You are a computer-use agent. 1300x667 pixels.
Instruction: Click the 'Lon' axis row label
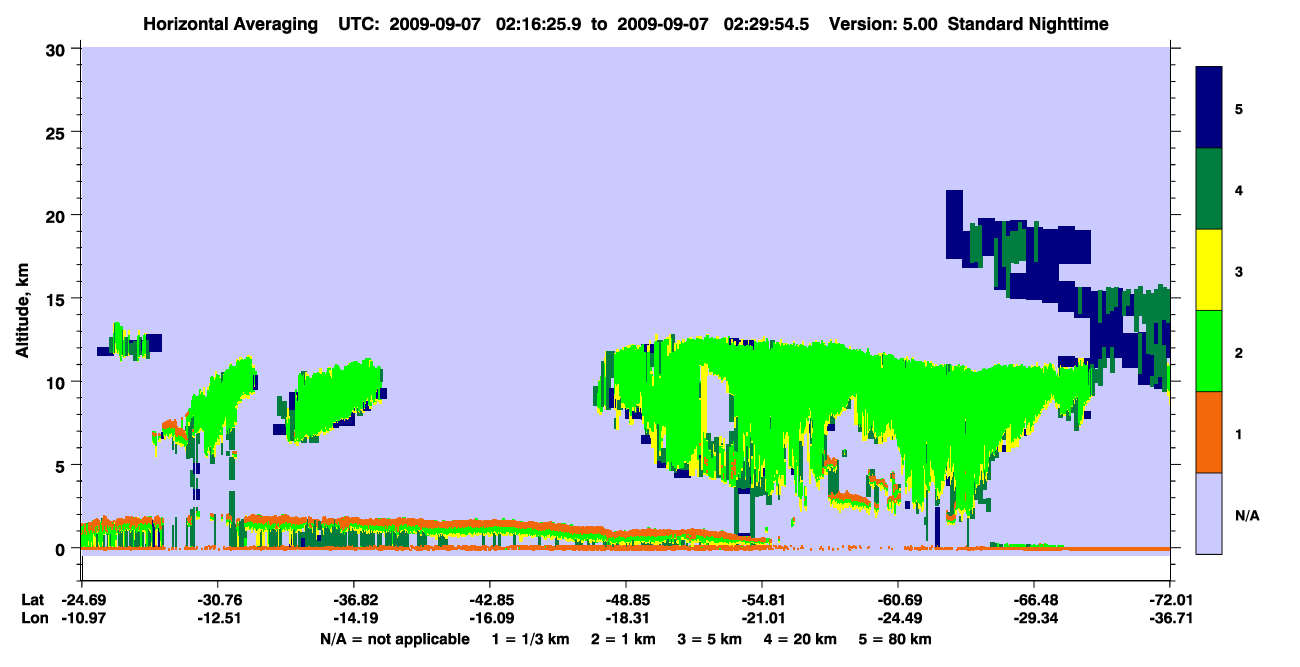click(x=33, y=618)
